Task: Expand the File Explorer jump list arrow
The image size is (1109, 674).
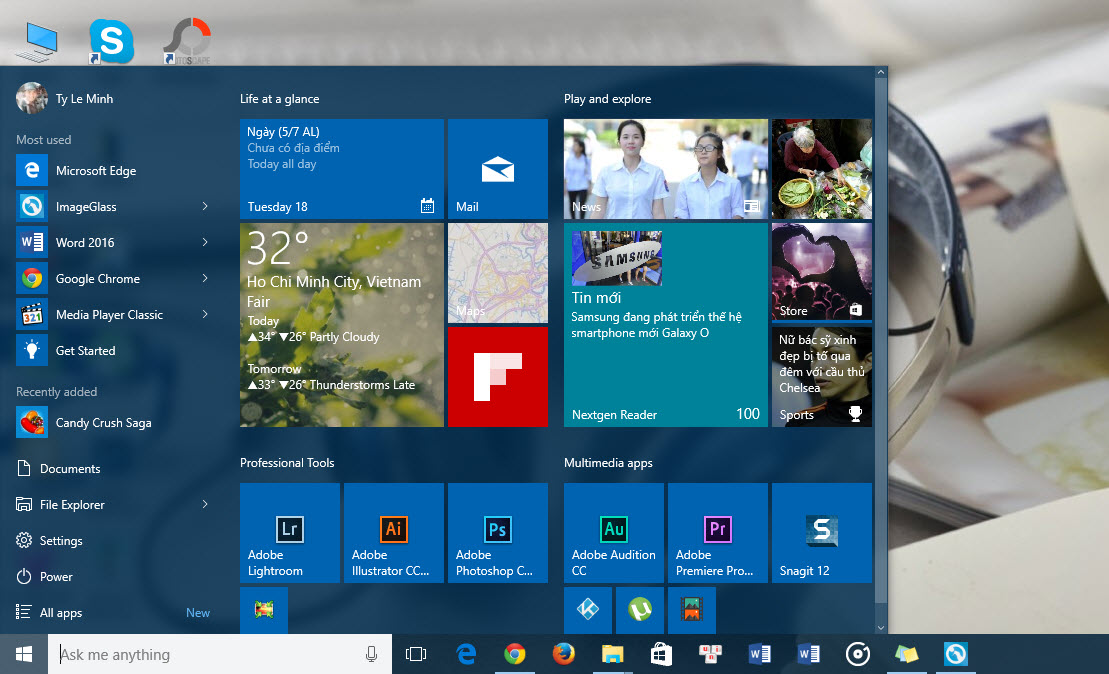Action: 205,504
